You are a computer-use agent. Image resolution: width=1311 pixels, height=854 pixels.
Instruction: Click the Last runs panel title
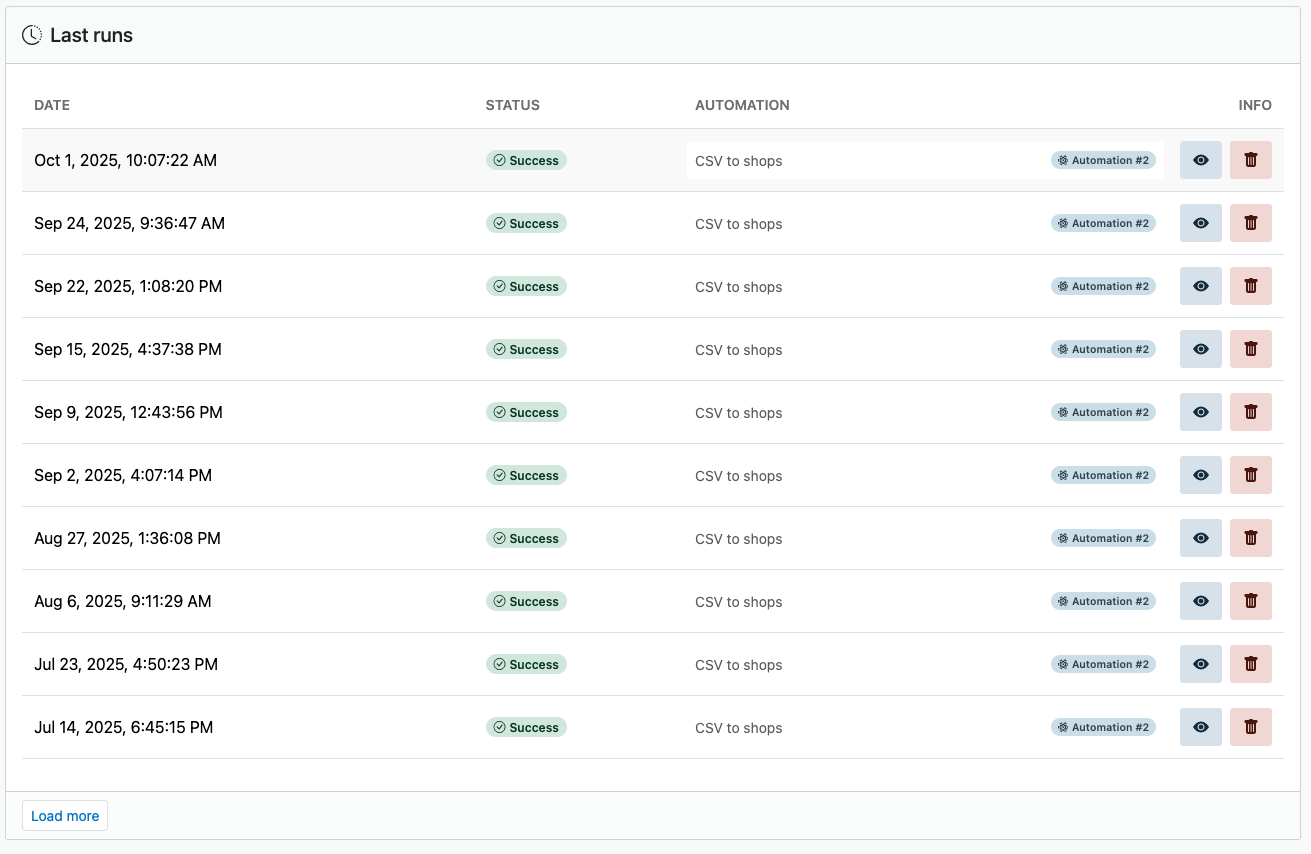[x=91, y=35]
